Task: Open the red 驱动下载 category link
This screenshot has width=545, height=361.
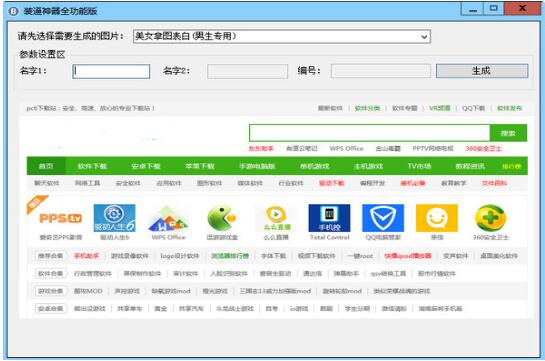Action: (332, 183)
